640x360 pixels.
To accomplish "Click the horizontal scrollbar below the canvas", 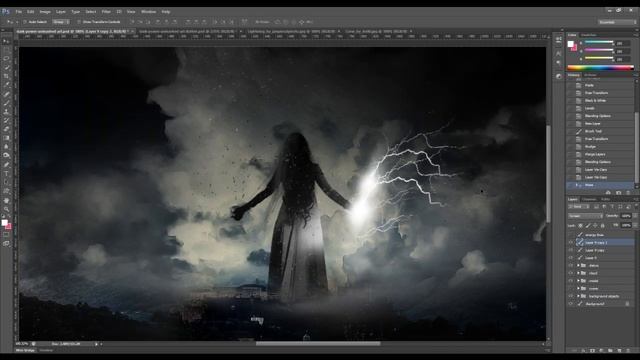I will tap(318, 344).
